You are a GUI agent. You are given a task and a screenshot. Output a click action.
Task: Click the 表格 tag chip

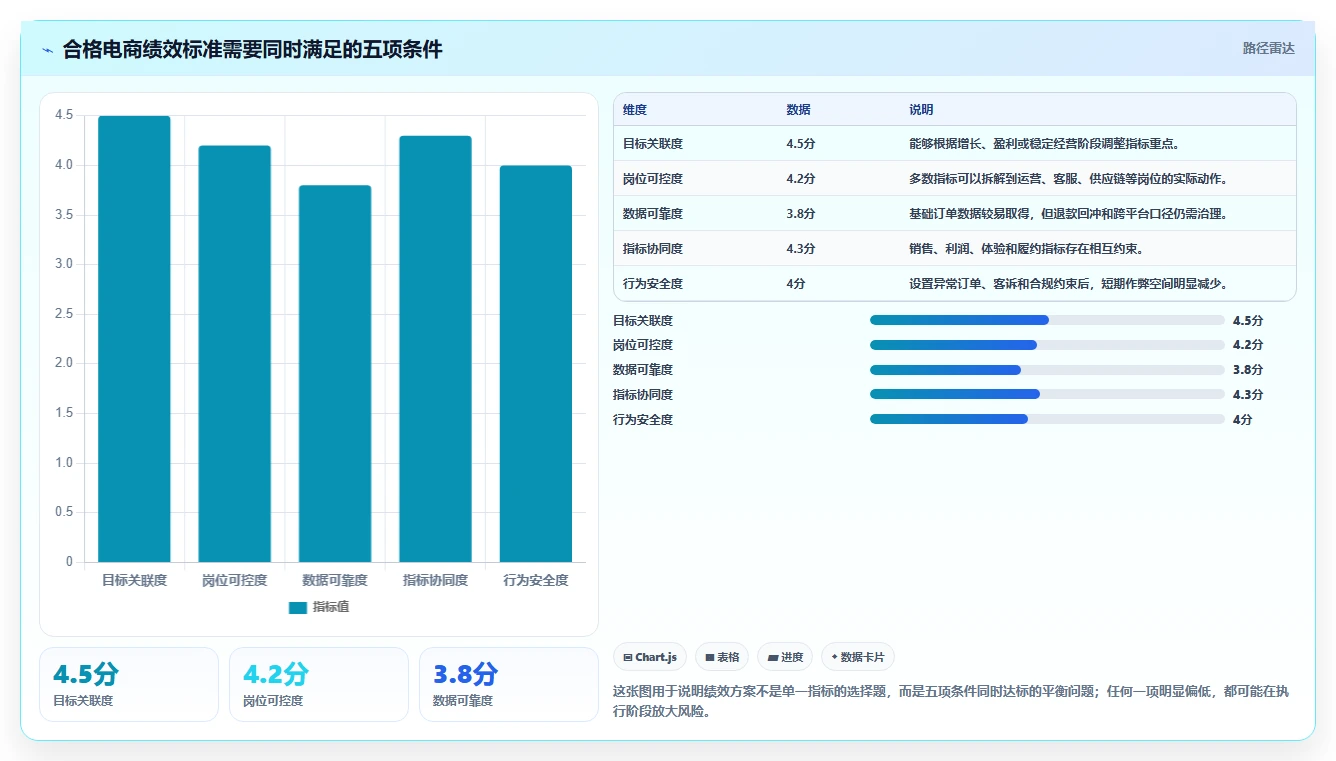(722, 657)
